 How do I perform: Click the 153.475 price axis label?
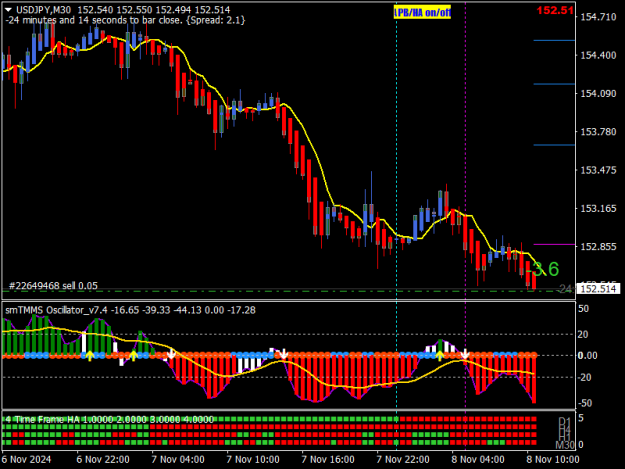pyautogui.click(x=598, y=170)
